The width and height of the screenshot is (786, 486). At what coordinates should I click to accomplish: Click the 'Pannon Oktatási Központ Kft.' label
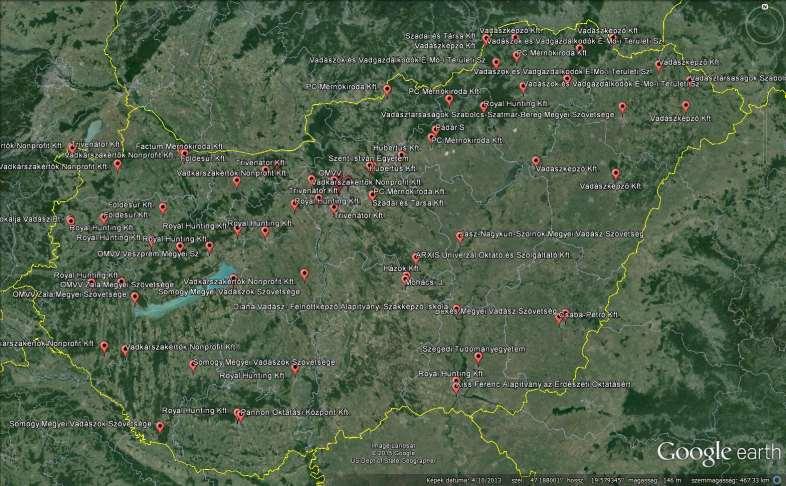(x=295, y=412)
